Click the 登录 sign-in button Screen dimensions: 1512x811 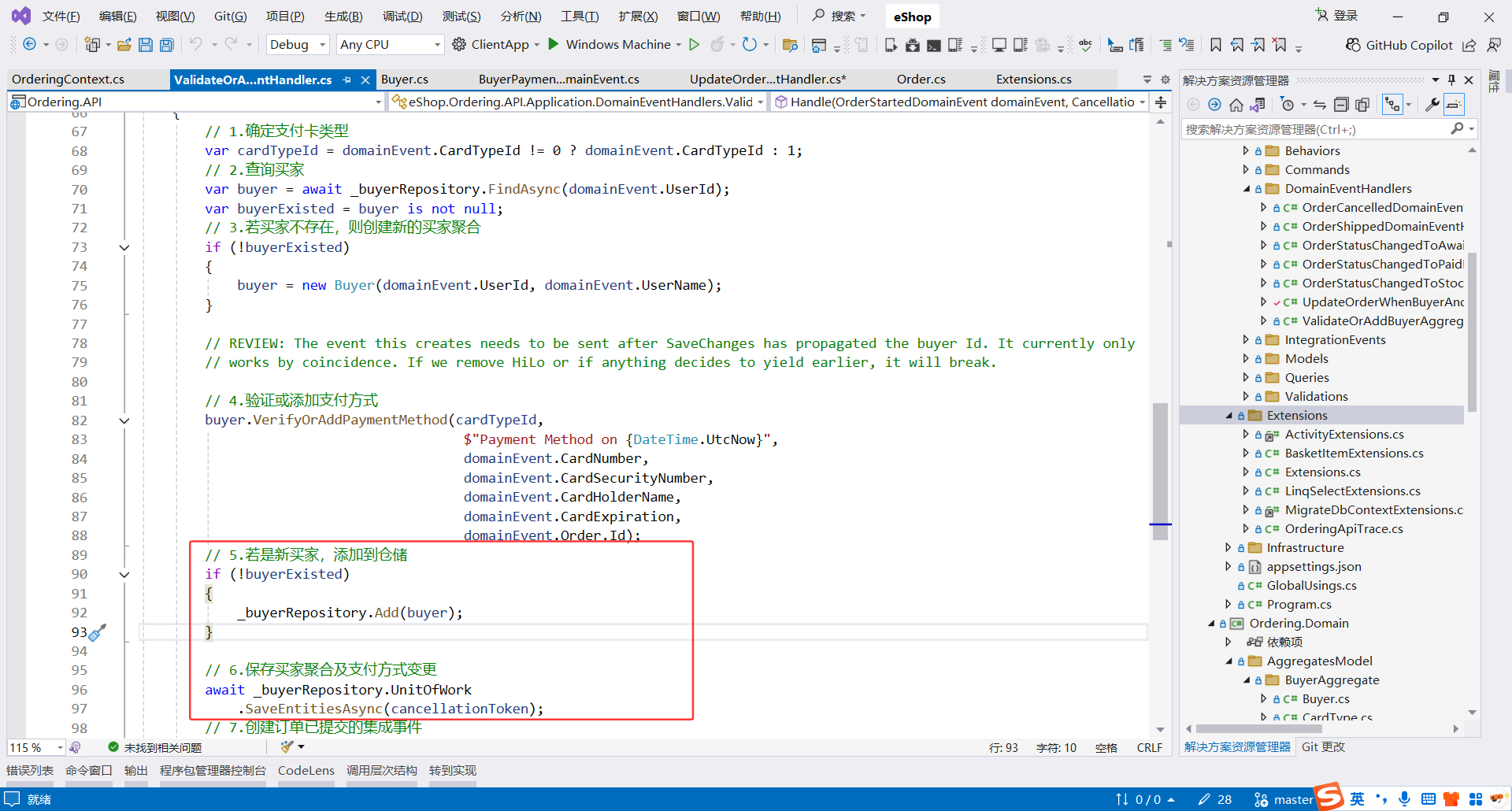[x=1337, y=16]
